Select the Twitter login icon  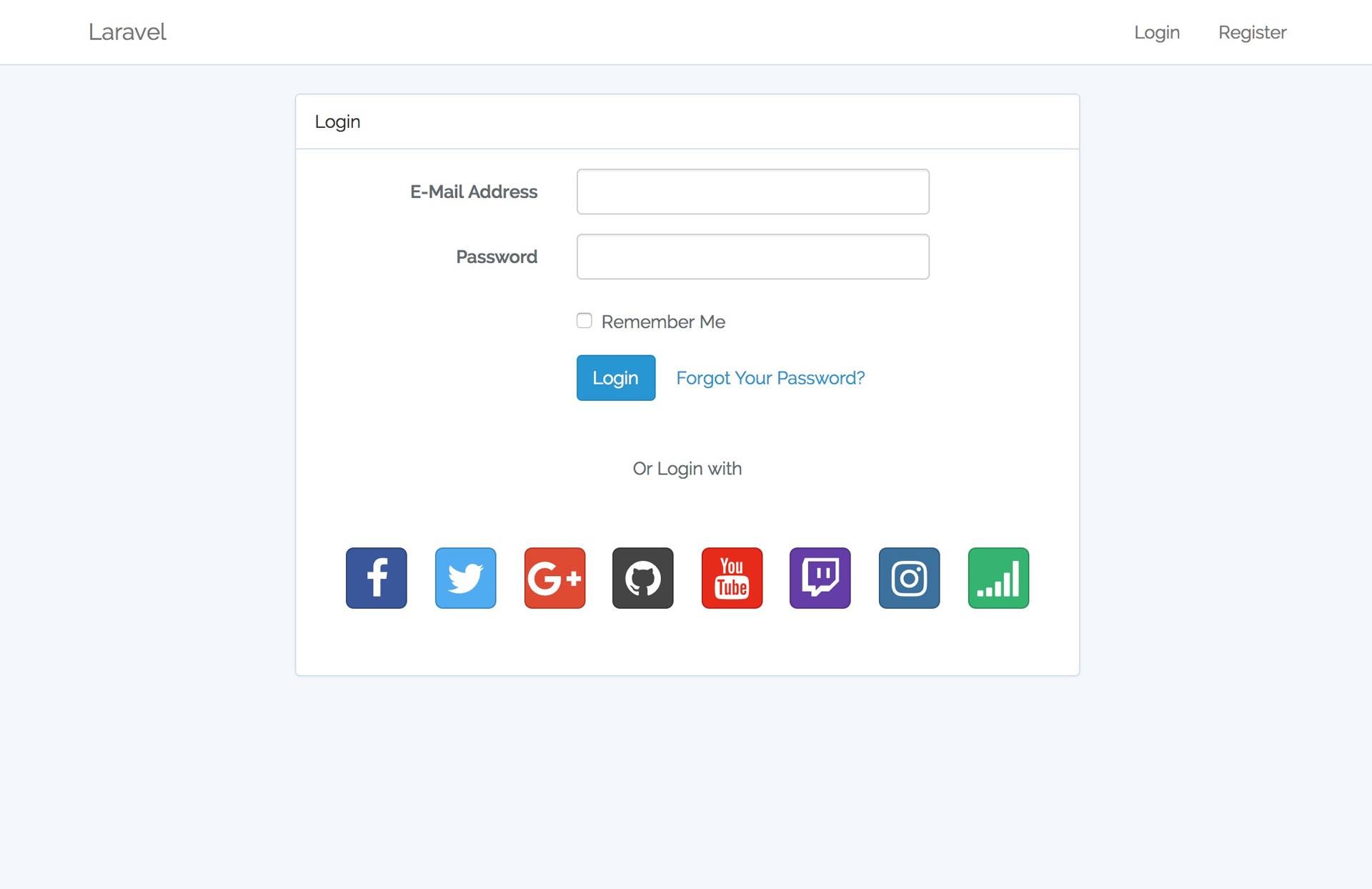coord(464,578)
